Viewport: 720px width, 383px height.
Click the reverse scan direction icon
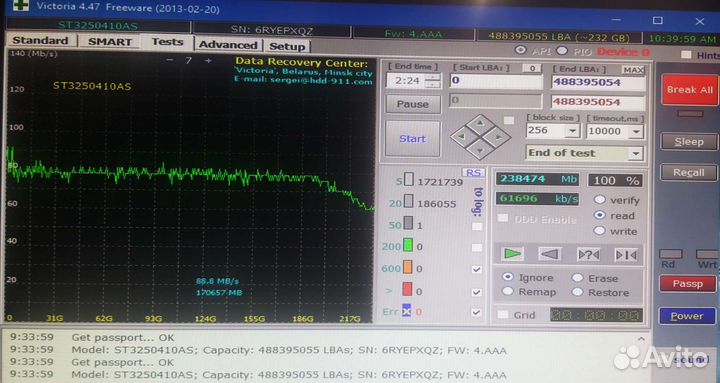click(550, 254)
